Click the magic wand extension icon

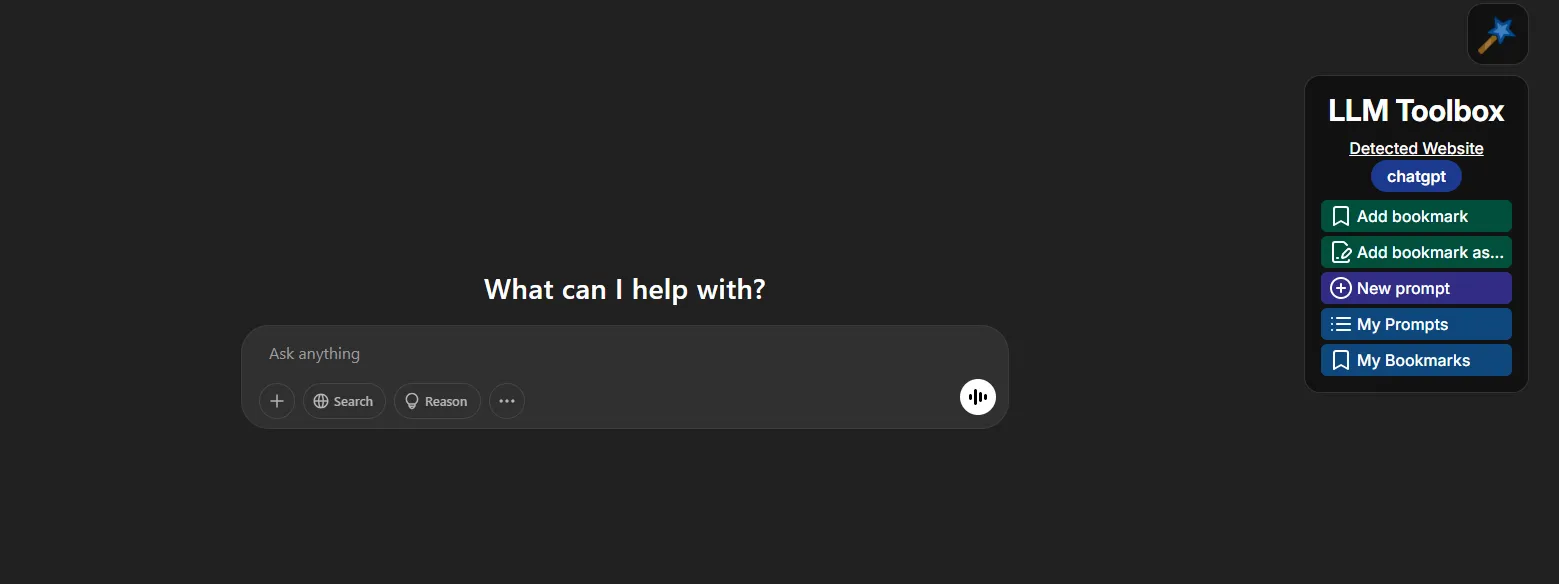[x=1497, y=35]
